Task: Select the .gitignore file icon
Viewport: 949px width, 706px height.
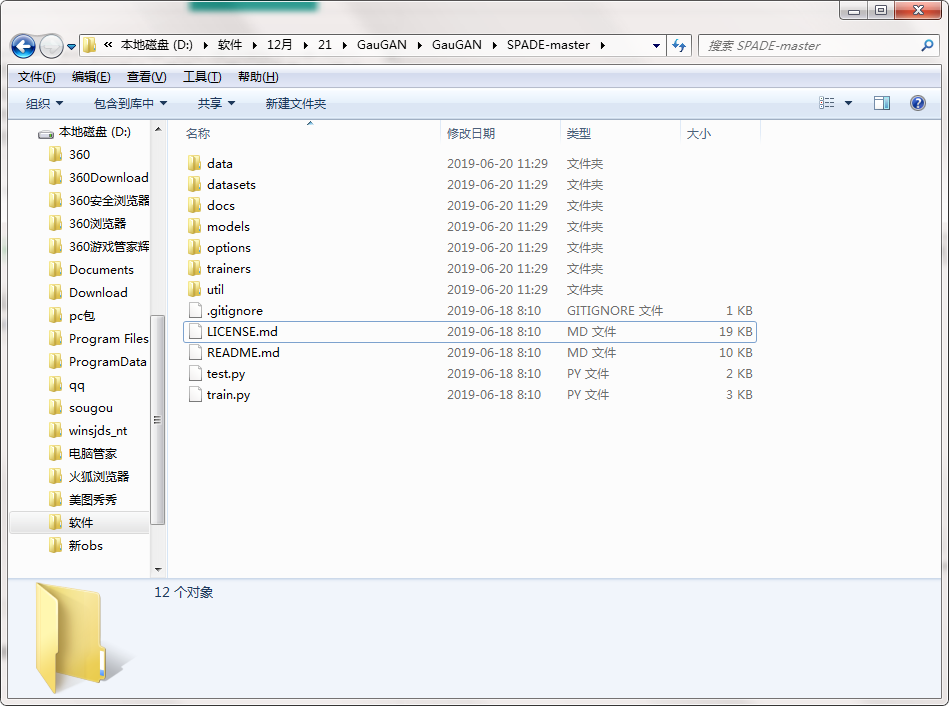Action: point(195,311)
